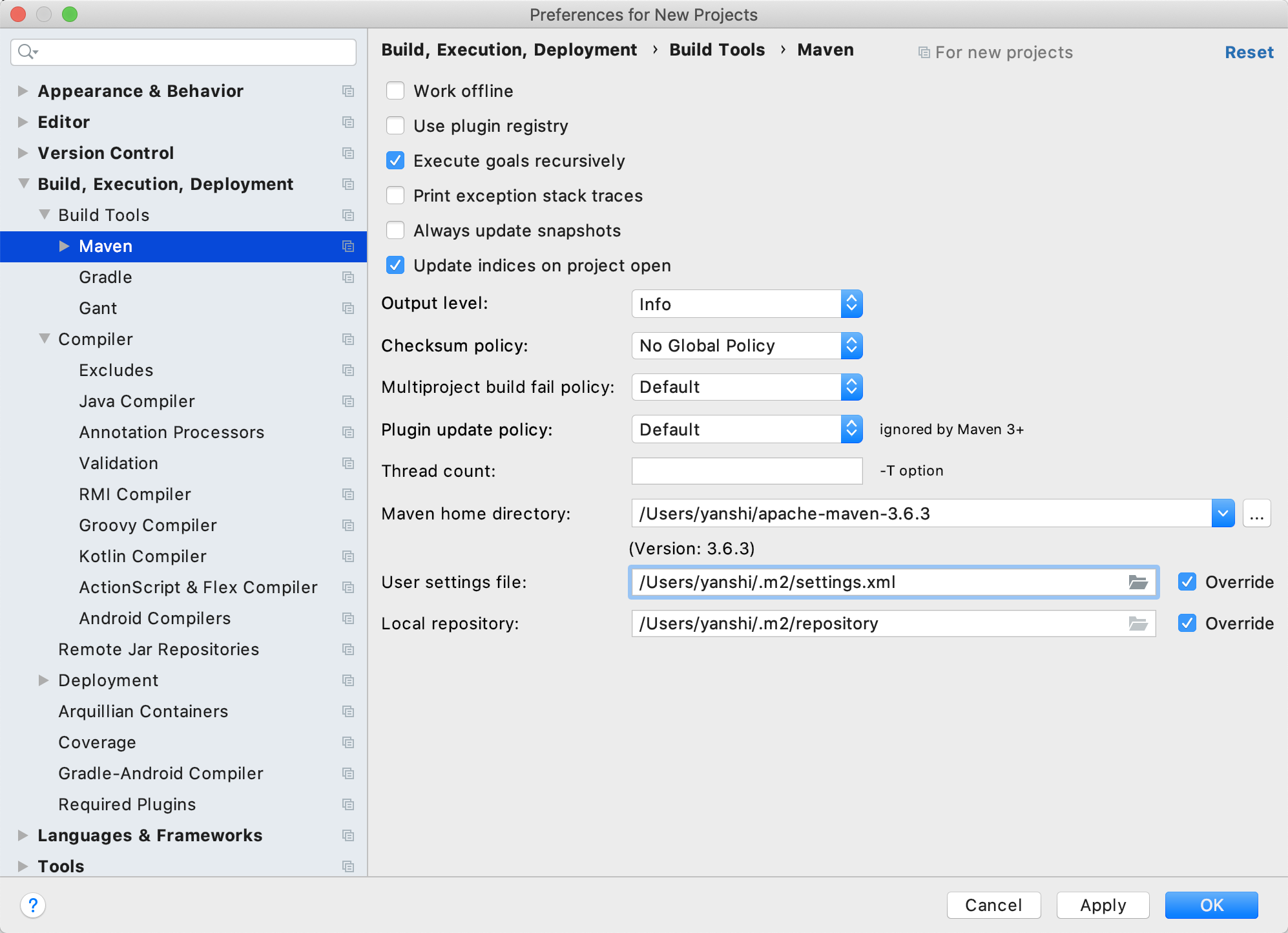
Task: Click the copy icon beside RMI Compiler row
Action: coord(348,494)
